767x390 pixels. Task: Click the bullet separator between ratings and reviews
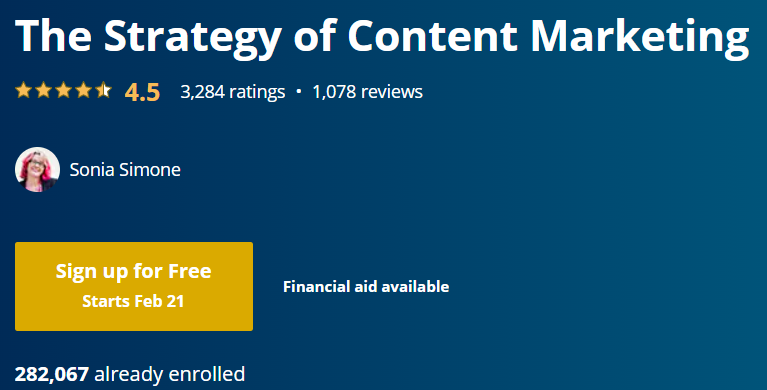point(298,92)
